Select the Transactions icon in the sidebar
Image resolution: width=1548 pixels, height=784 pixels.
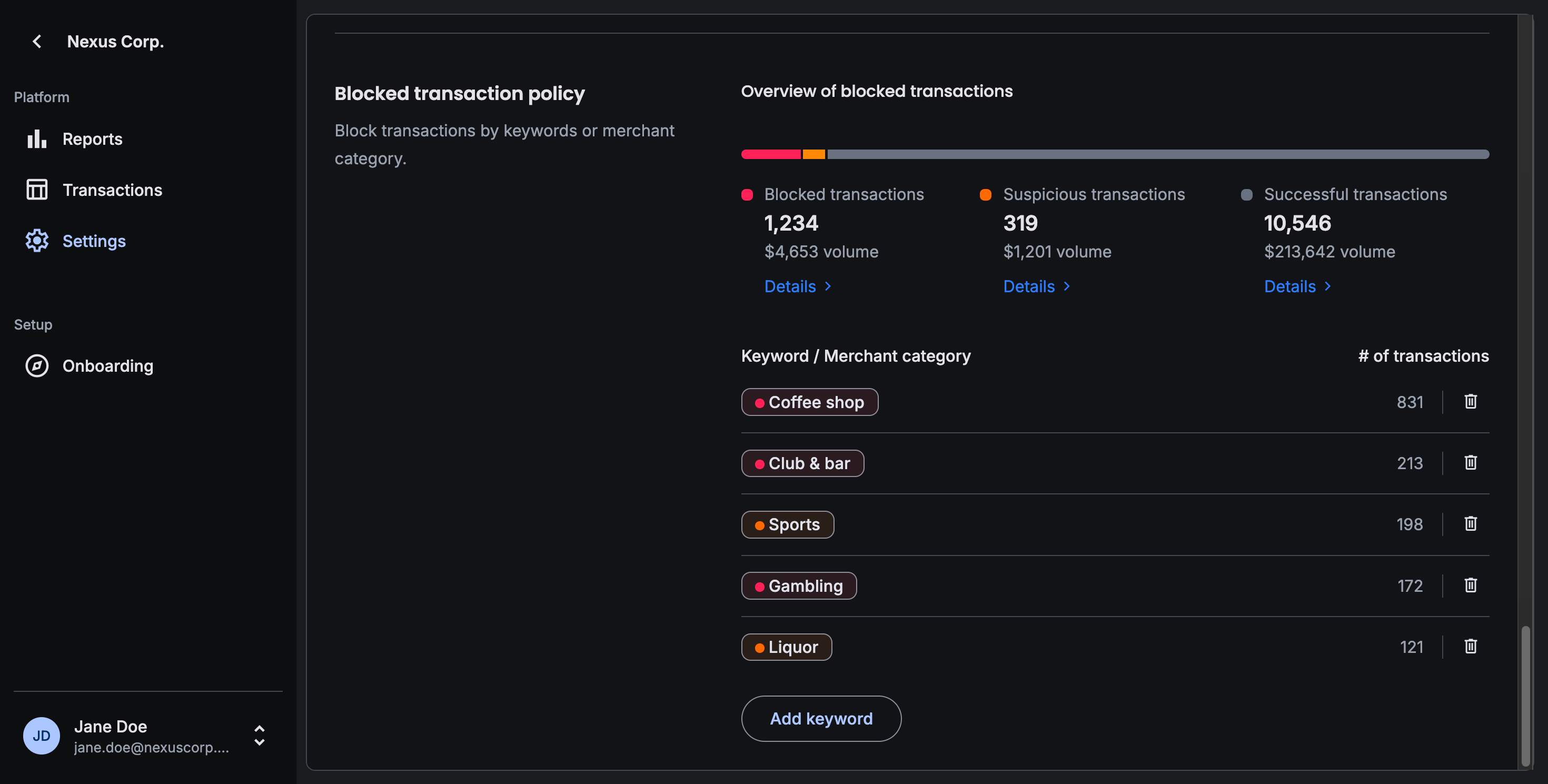pos(37,189)
